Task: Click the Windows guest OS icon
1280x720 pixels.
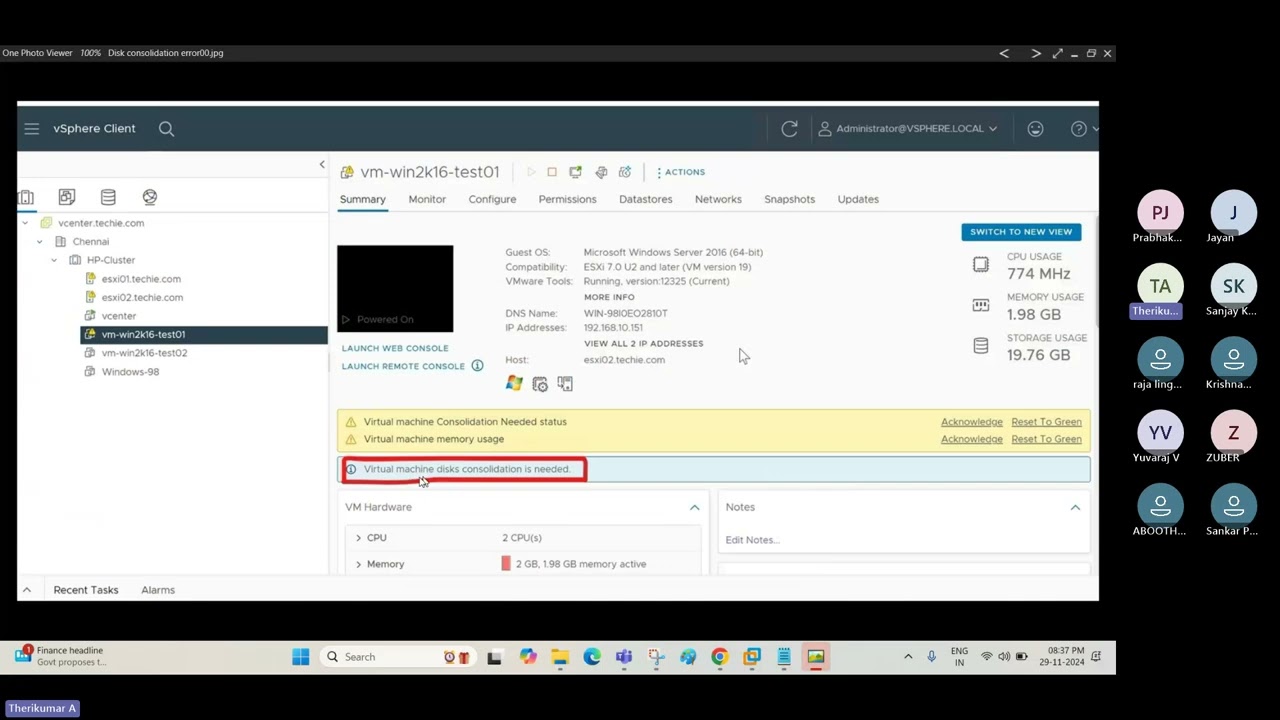Action: pyautogui.click(x=514, y=384)
